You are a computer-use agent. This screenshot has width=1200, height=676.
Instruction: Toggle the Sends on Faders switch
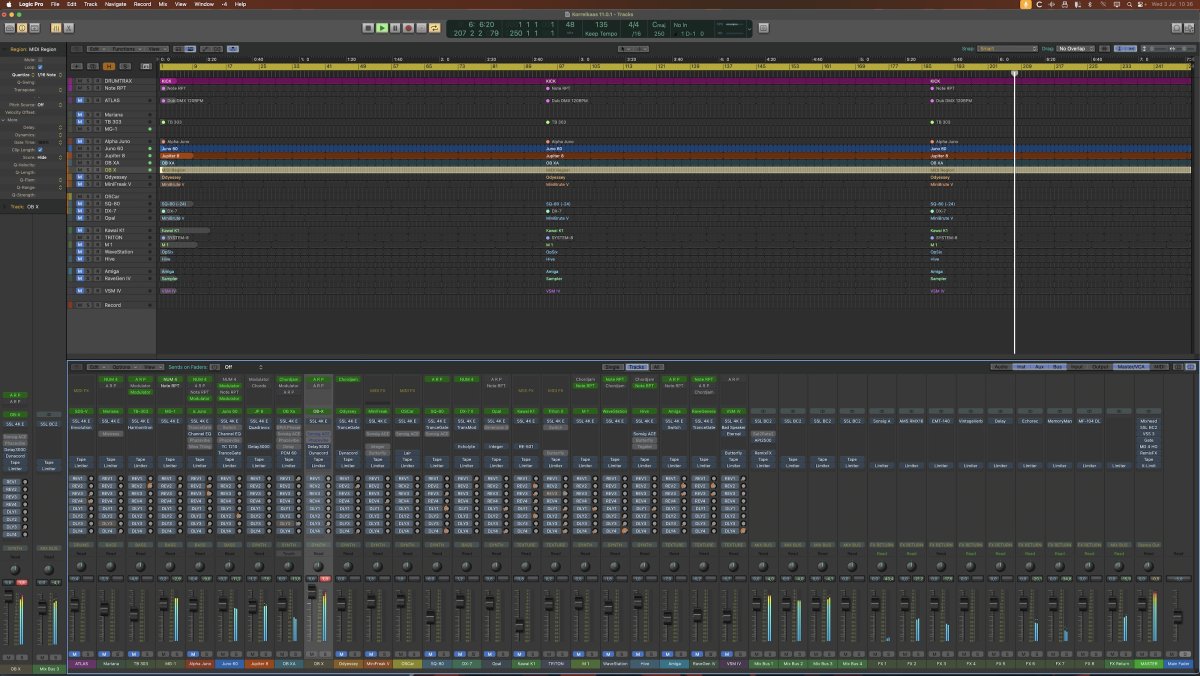[215, 367]
